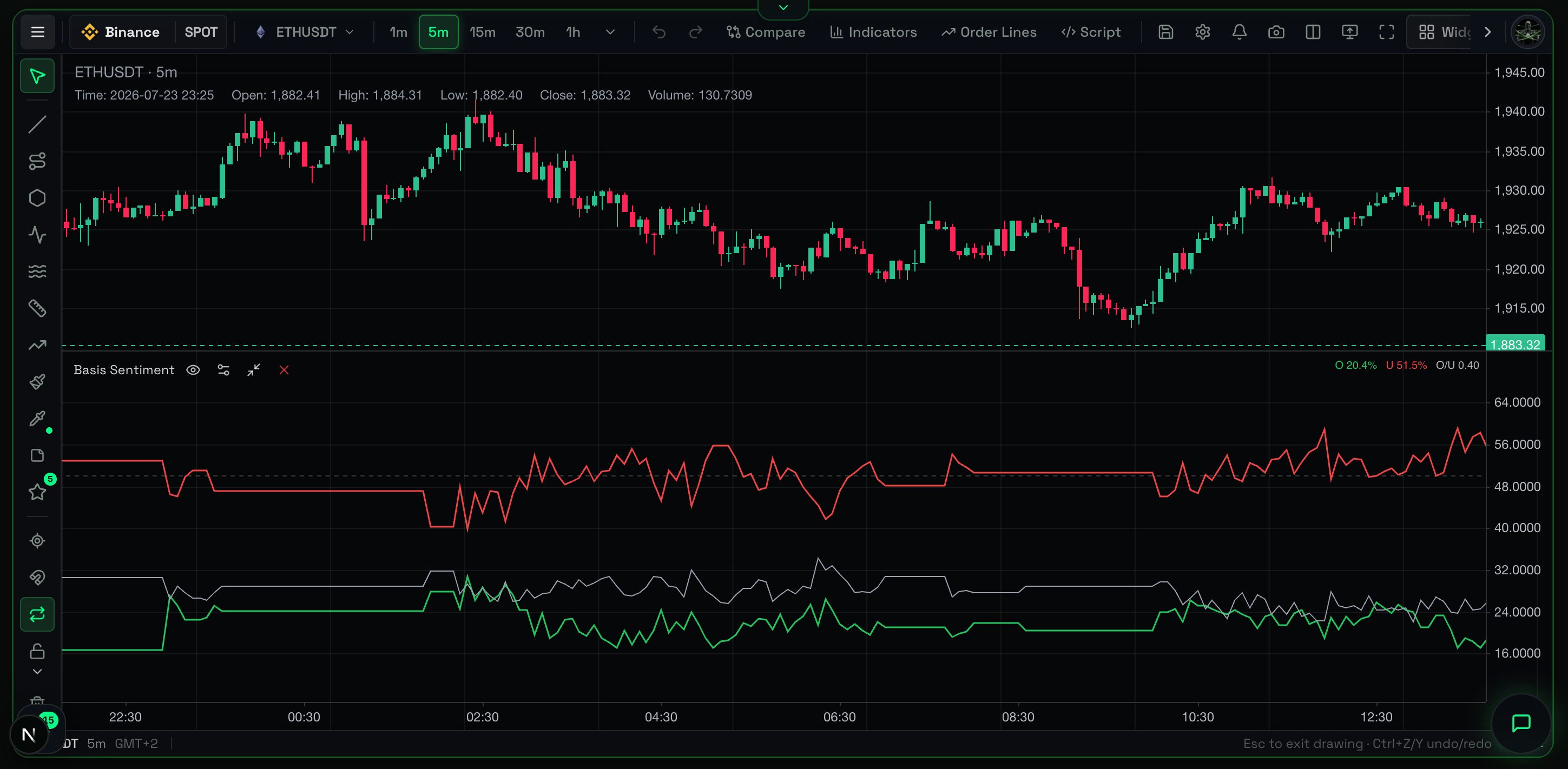1568x769 pixels.
Task: Open the alerts bell
Action: (x=1239, y=32)
